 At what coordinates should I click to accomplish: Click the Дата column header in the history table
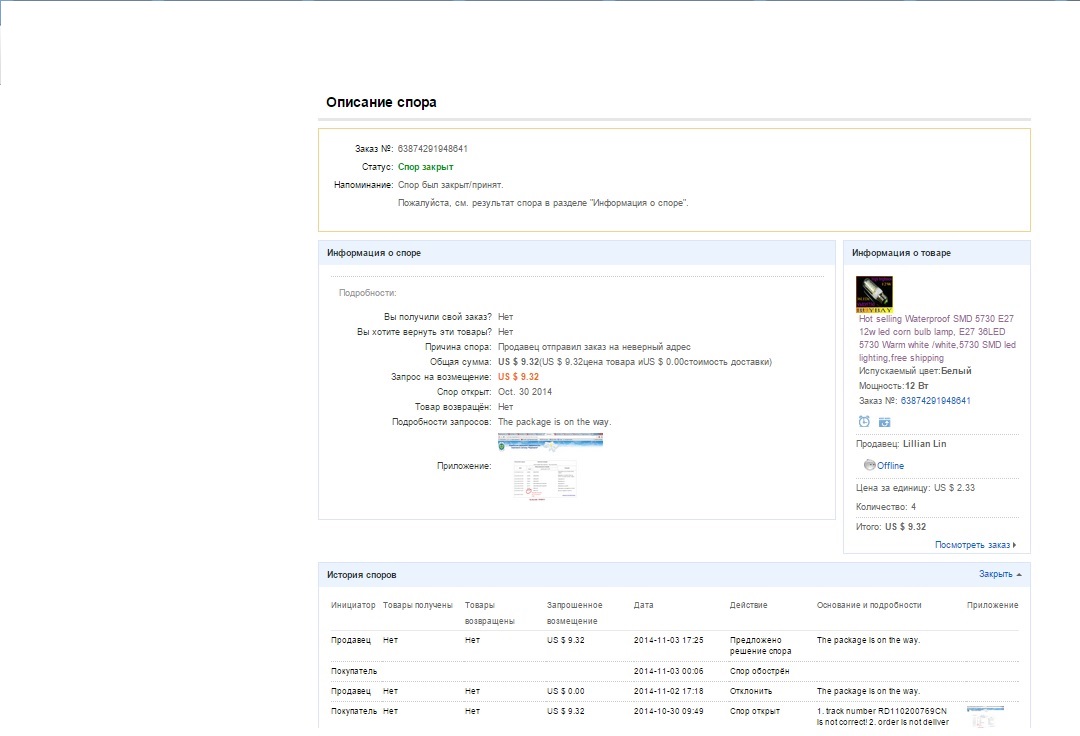[x=644, y=605]
